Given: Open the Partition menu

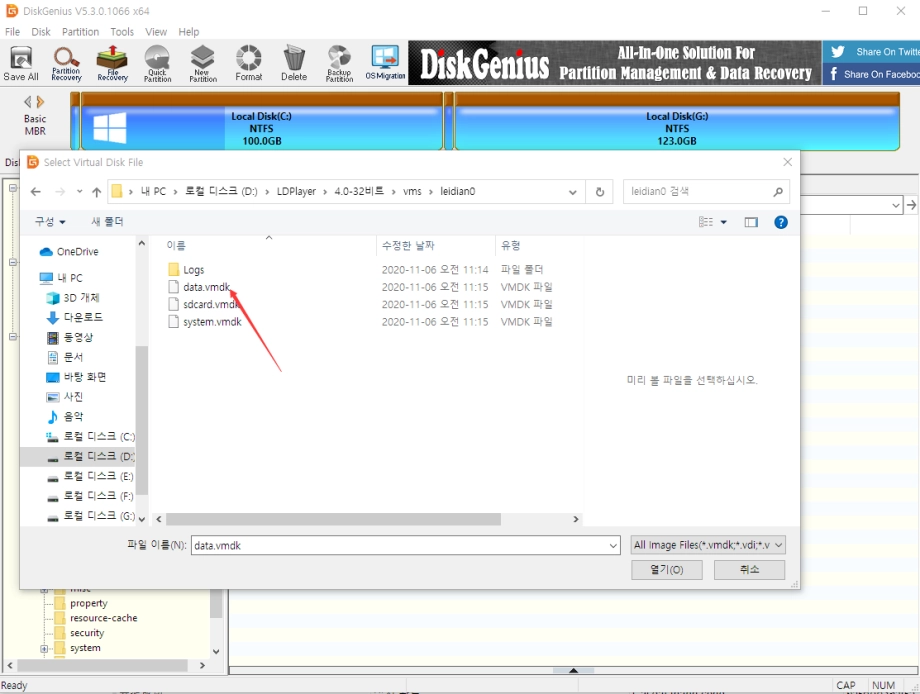Looking at the screenshot, I should click(80, 32).
